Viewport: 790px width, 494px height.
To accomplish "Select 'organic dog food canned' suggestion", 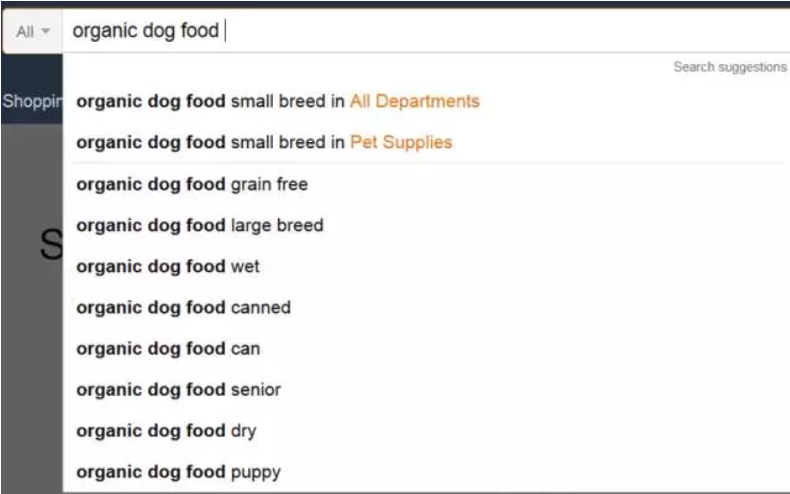I will pos(183,307).
